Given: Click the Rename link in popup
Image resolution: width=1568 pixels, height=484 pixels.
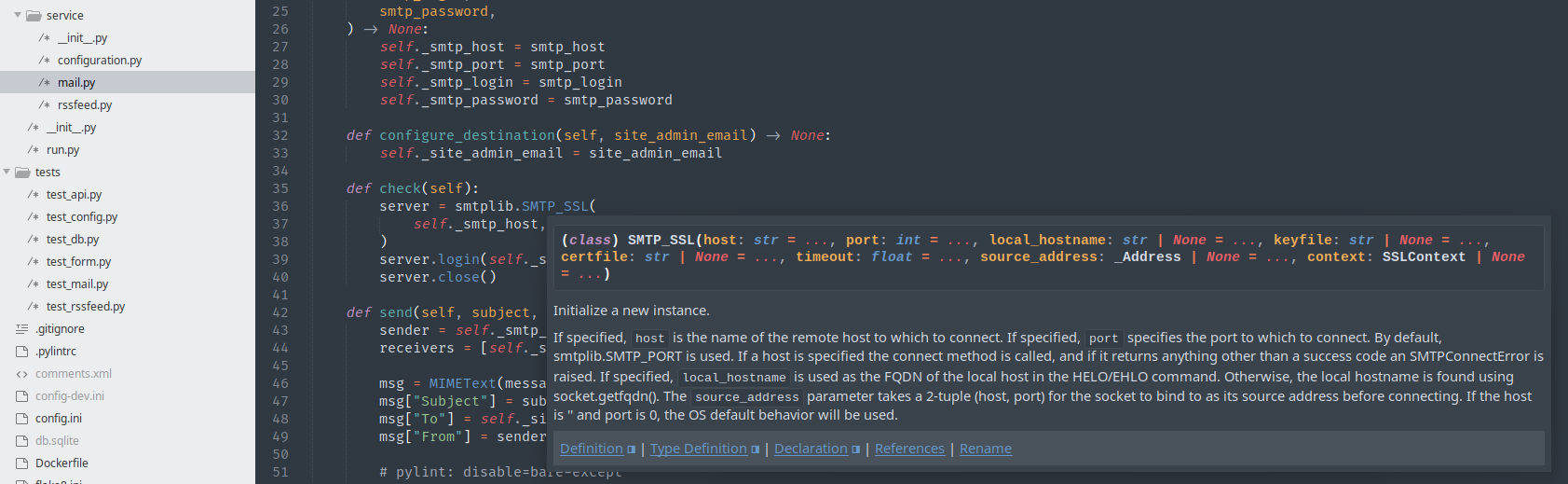Looking at the screenshot, I should 985,449.
